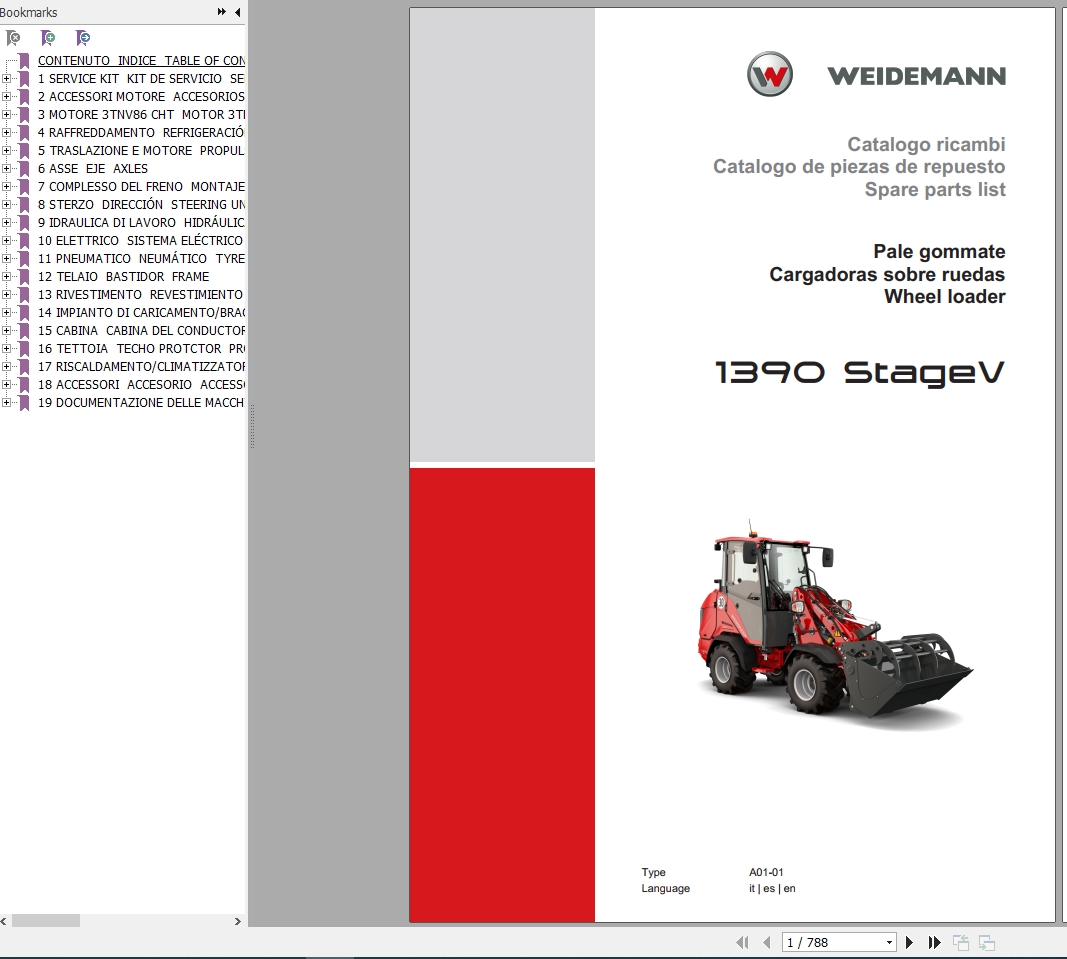Select bookmark 1 SERVICE KIT
Screen dimensions: 1067x959
(x=141, y=78)
